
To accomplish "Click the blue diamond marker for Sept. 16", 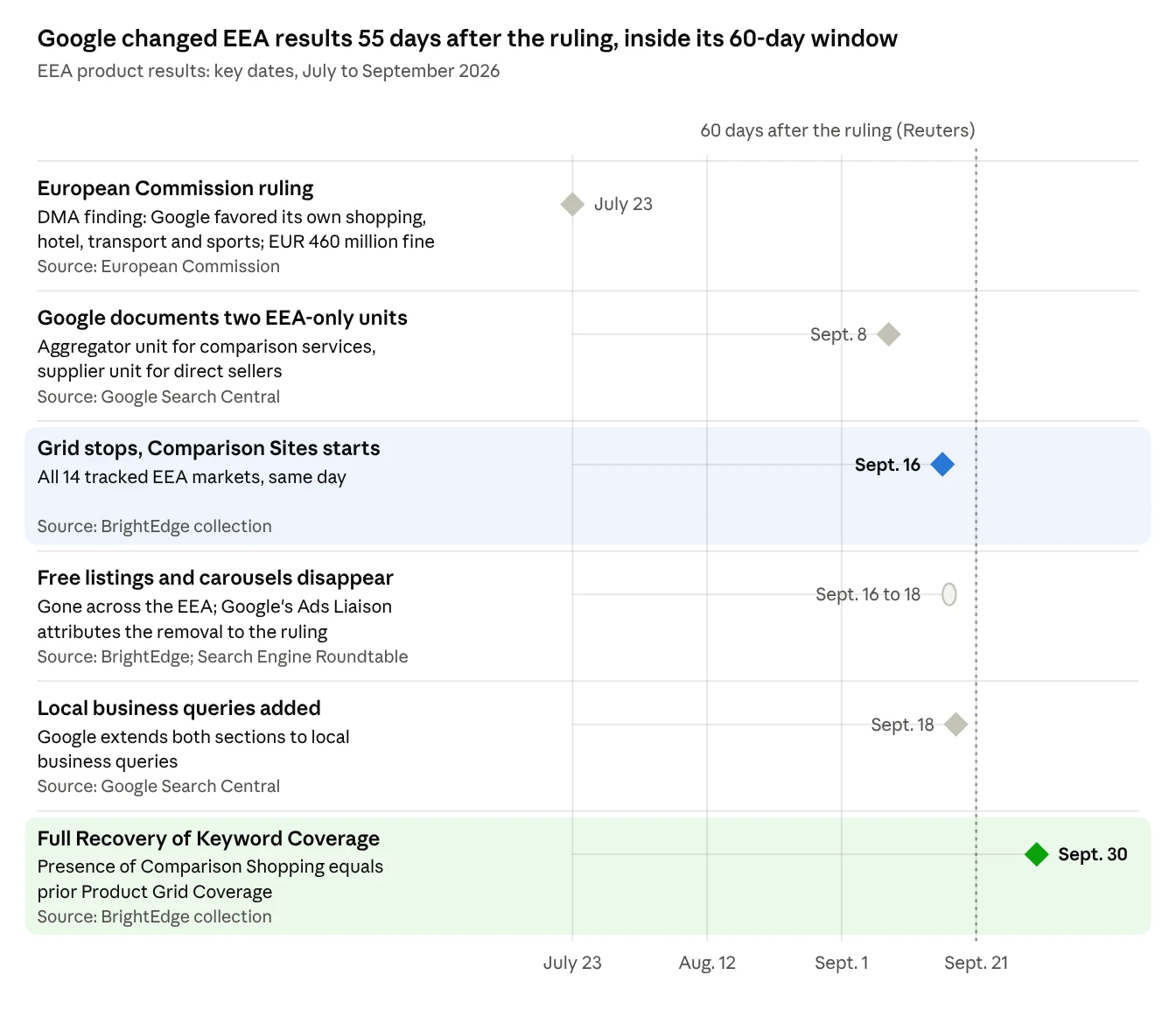I will tap(942, 465).
